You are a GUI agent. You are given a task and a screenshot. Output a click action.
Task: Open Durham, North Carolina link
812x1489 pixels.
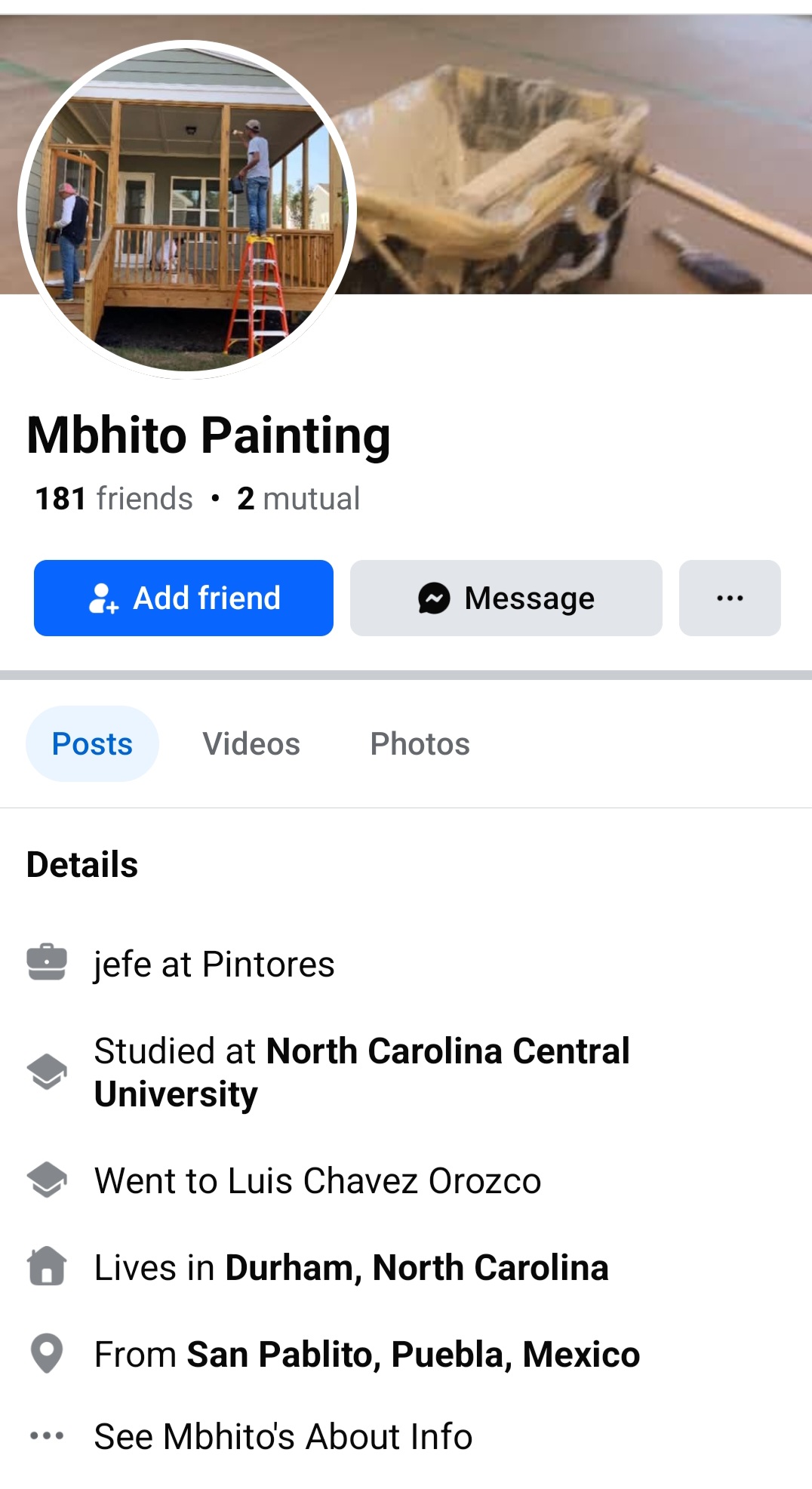click(x=417, y=1268)
